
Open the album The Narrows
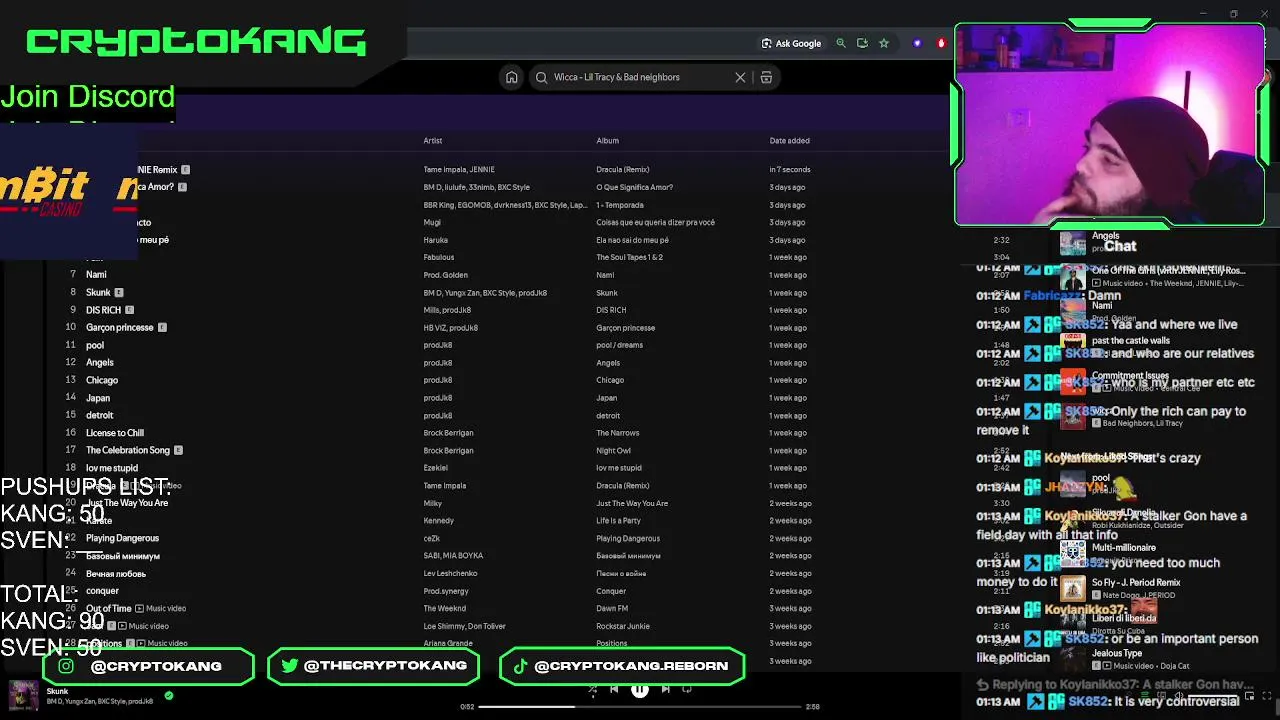[617, 433]
